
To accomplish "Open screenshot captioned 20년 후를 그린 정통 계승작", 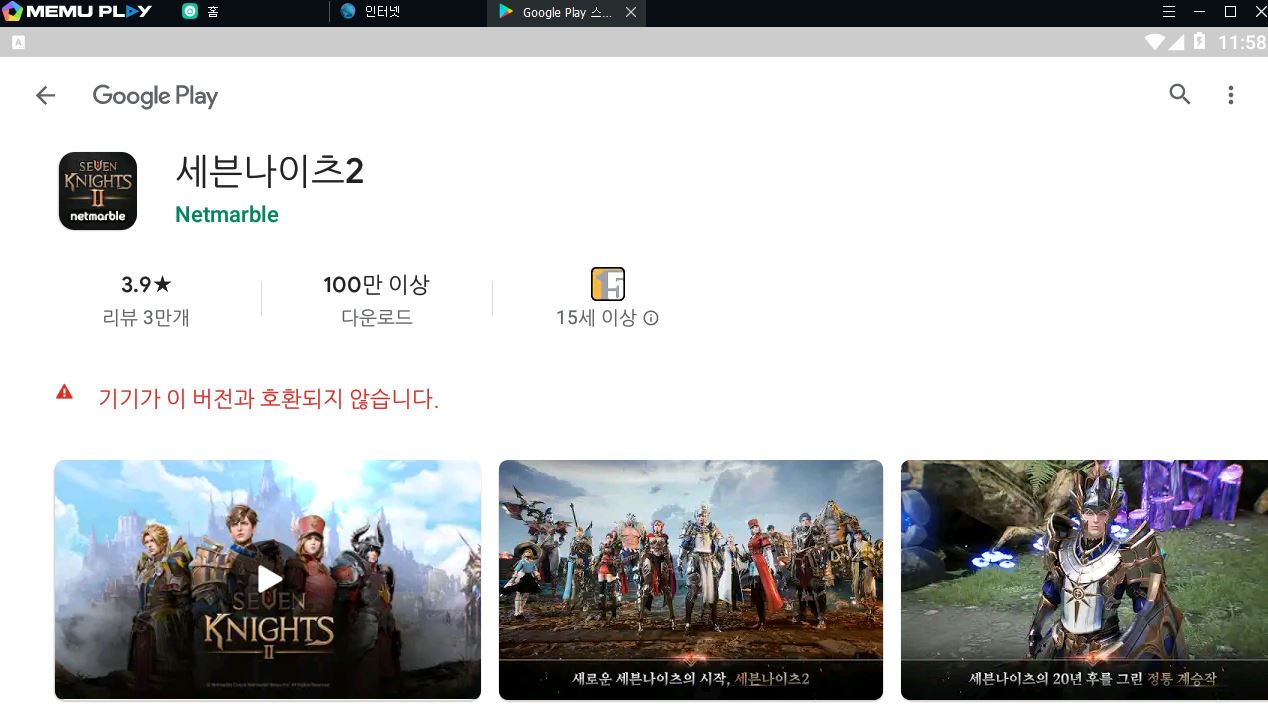I will tap(1084, 580).
